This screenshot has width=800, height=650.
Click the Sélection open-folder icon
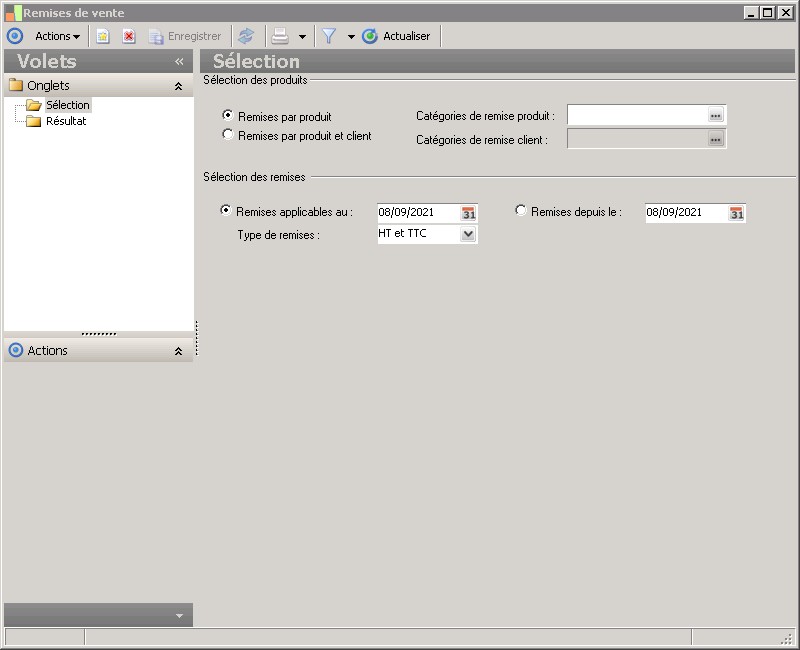click(x=34, y=105)
